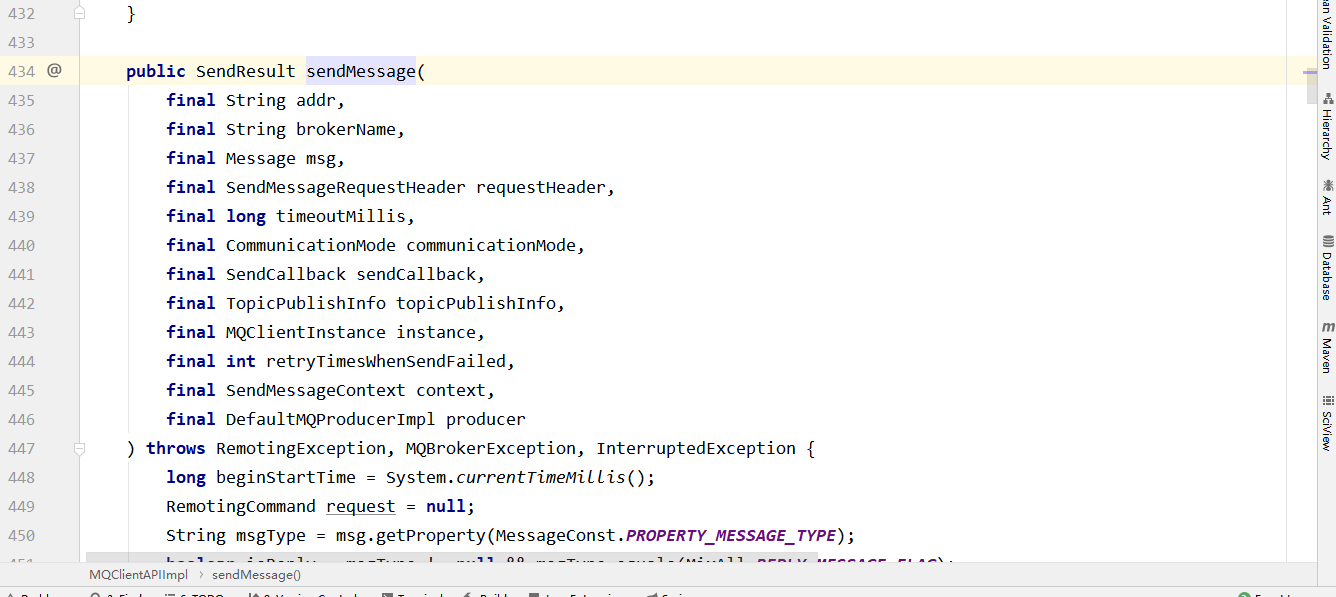The image size is (1336, 597).
Task: Open the Hierarchy tool window tab
Action: point(1327,126)
